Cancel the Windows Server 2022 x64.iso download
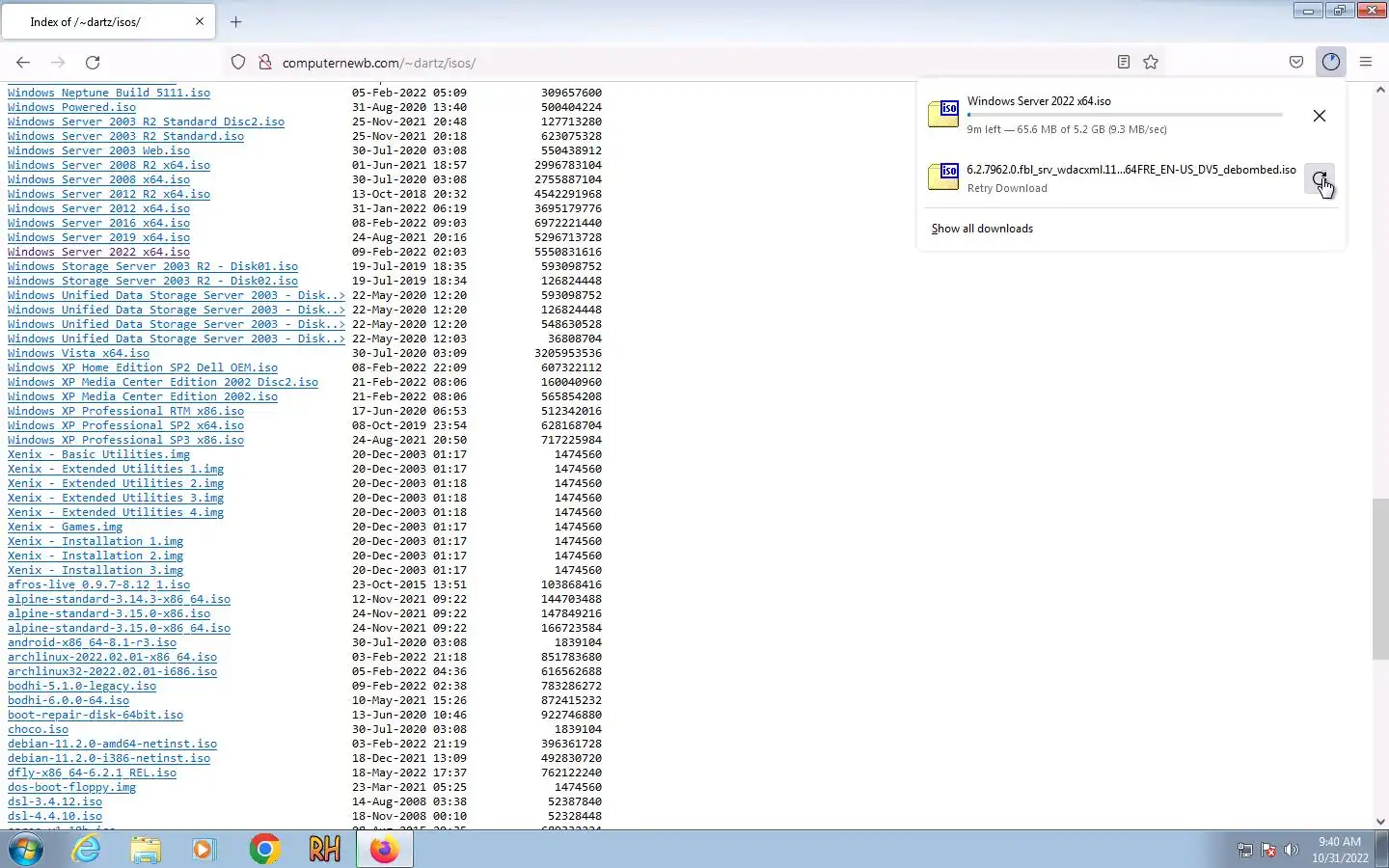This screenshot has height=868, width=1389. pyautogui.click(x=1320, y=116)
